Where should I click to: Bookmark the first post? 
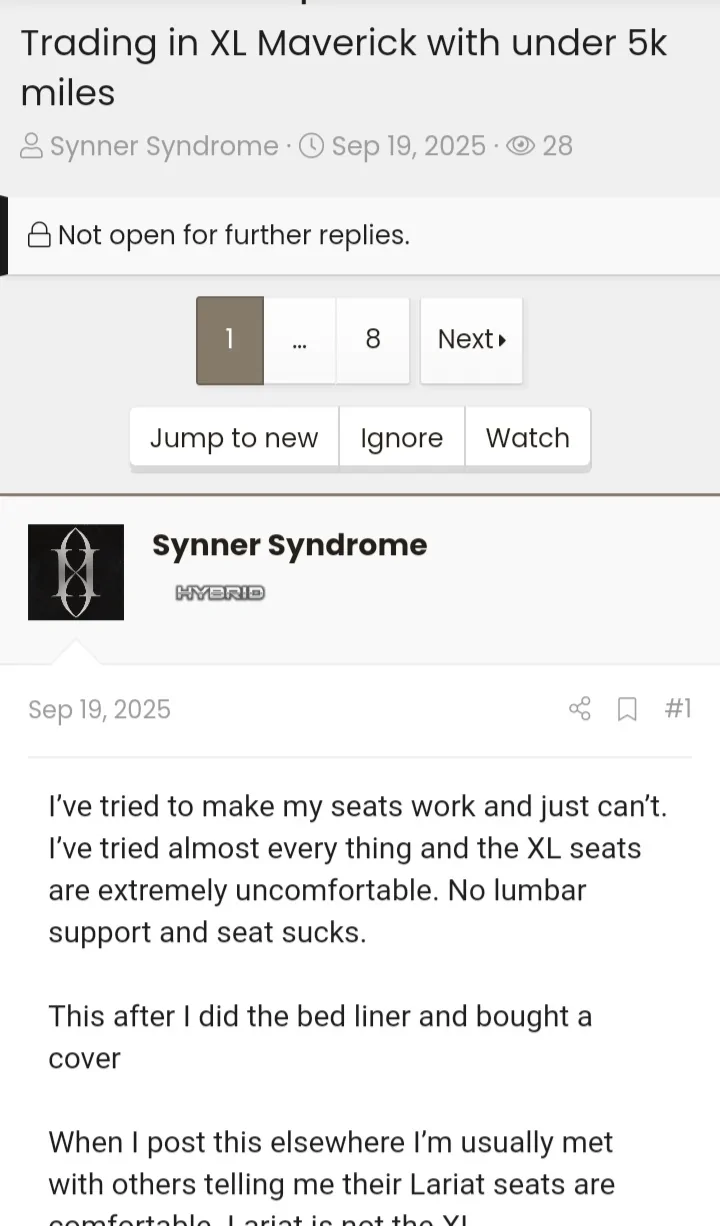[x=627, y=709]
